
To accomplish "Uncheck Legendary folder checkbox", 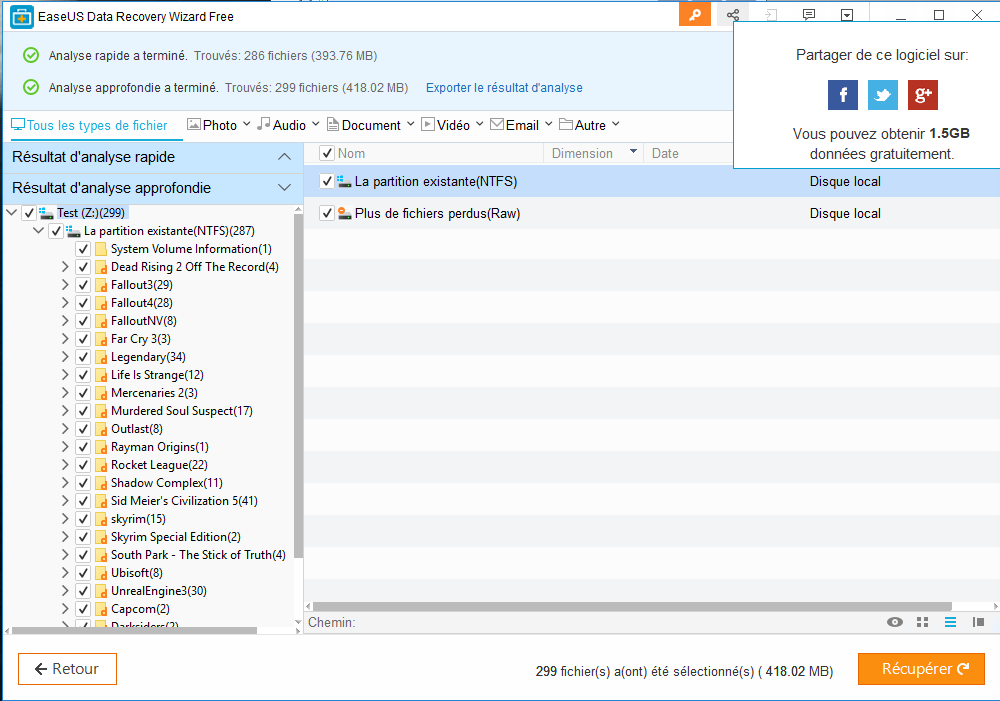I will [x=83, y=357].
